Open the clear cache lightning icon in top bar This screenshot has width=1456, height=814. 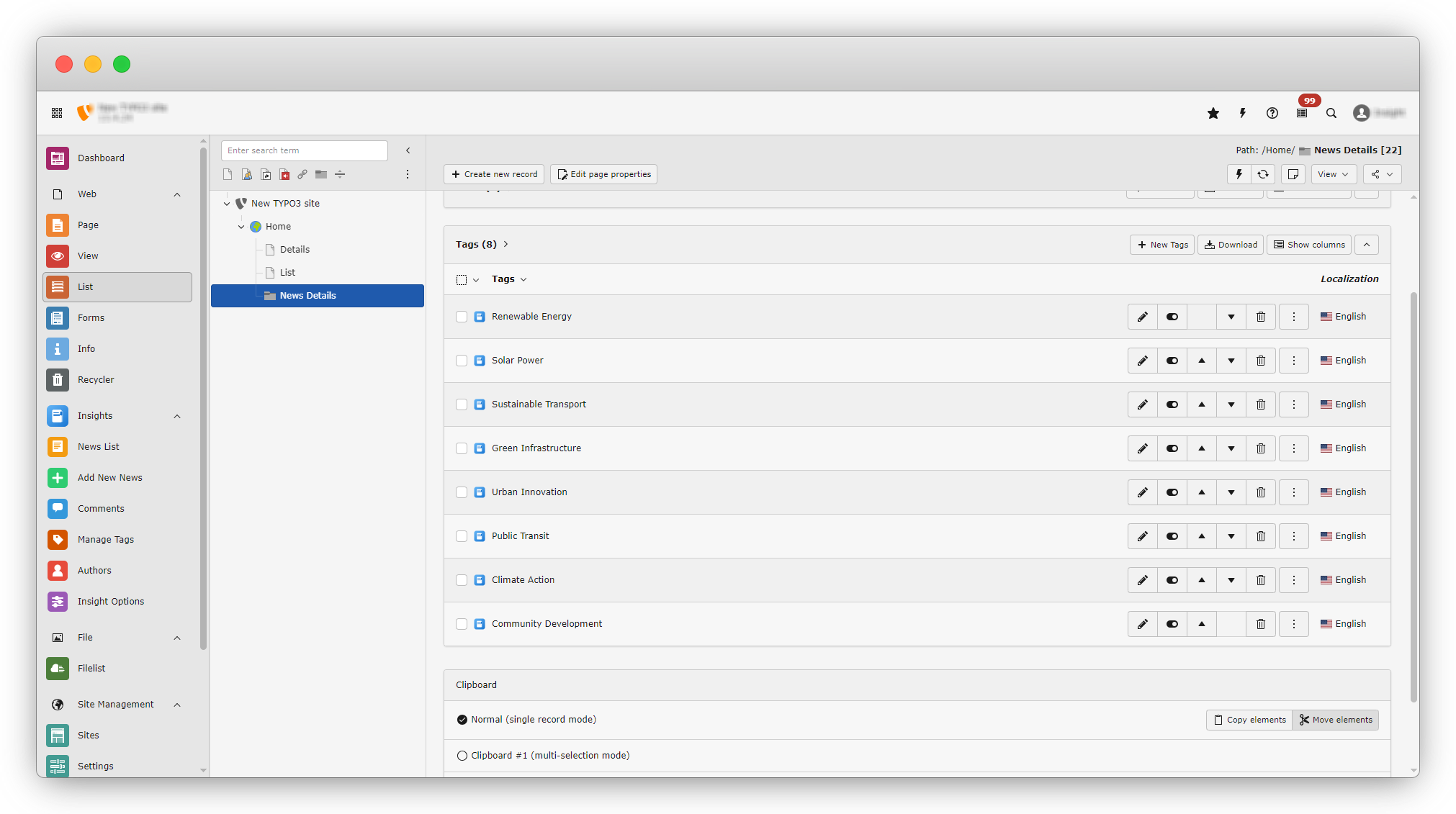tap(1243, 113)
